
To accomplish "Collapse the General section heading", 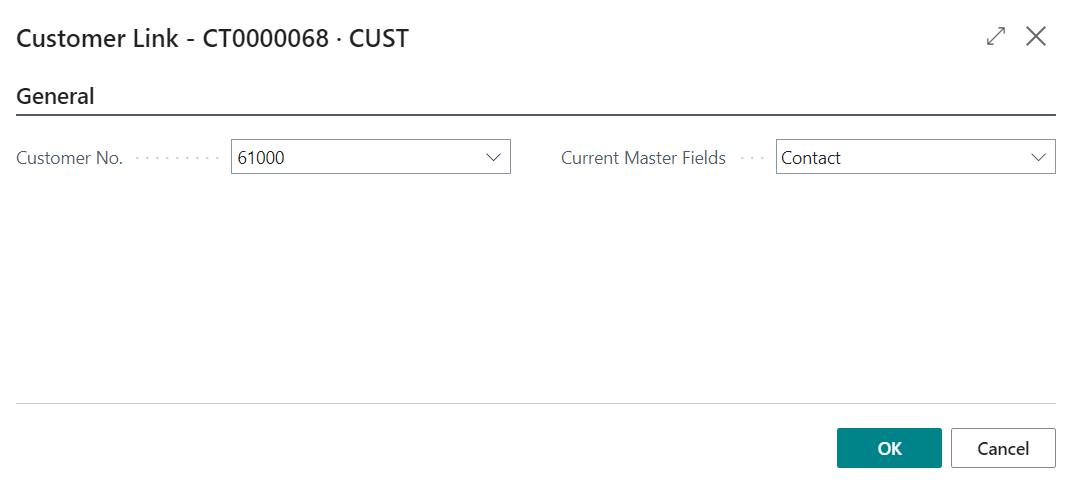I will coord(56,97).
